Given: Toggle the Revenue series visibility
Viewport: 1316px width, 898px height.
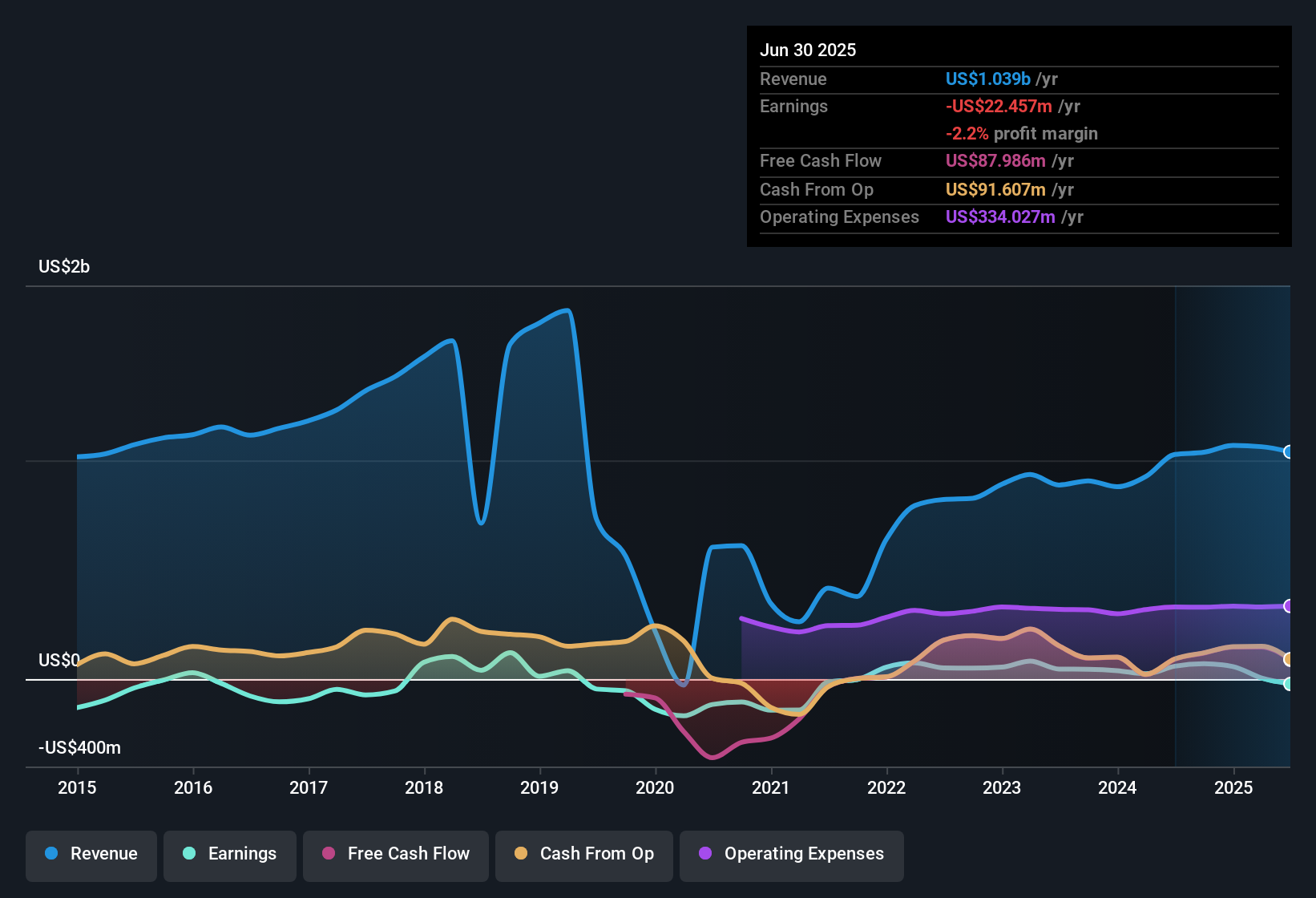Looking at the screenshot, I should point(91,854).
